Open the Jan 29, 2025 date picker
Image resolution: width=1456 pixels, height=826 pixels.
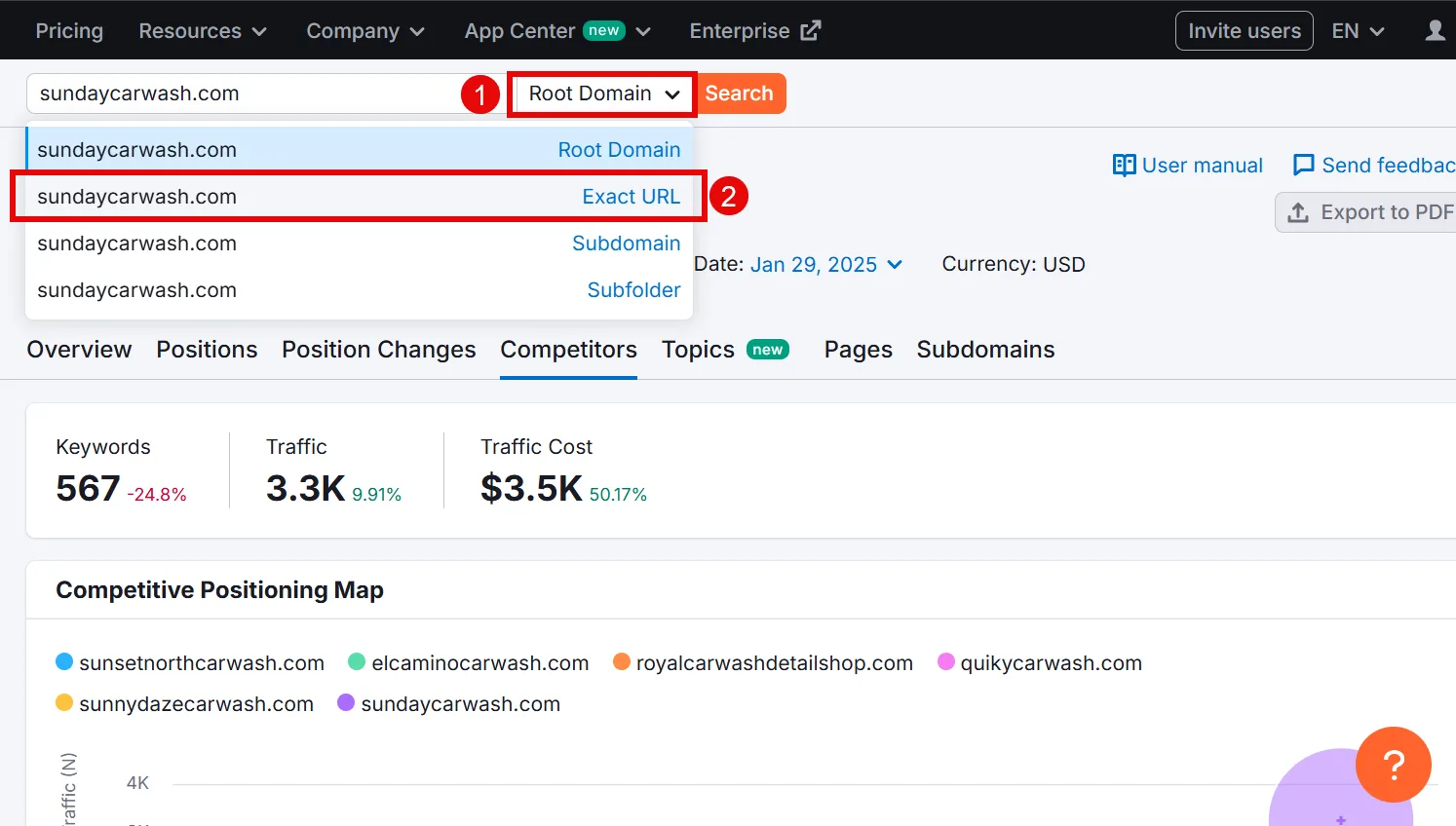tap(826, 265)
